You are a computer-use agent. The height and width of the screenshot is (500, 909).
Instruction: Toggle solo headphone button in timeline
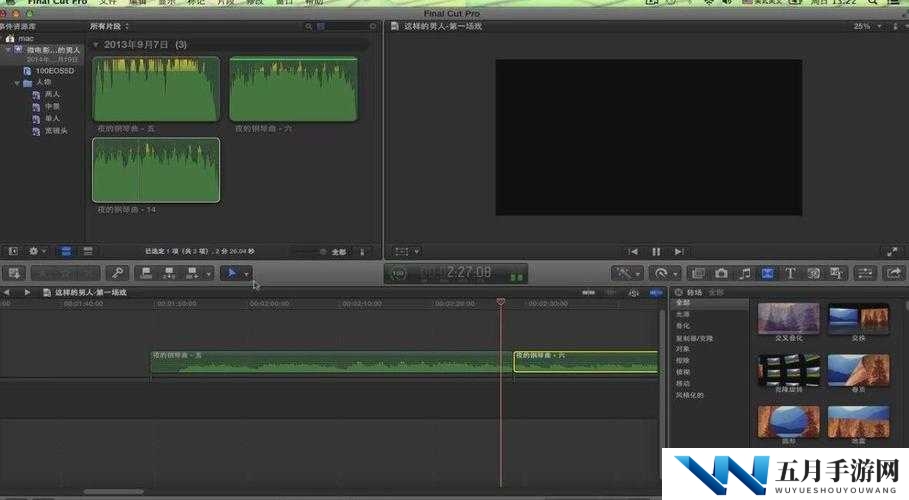634,292
